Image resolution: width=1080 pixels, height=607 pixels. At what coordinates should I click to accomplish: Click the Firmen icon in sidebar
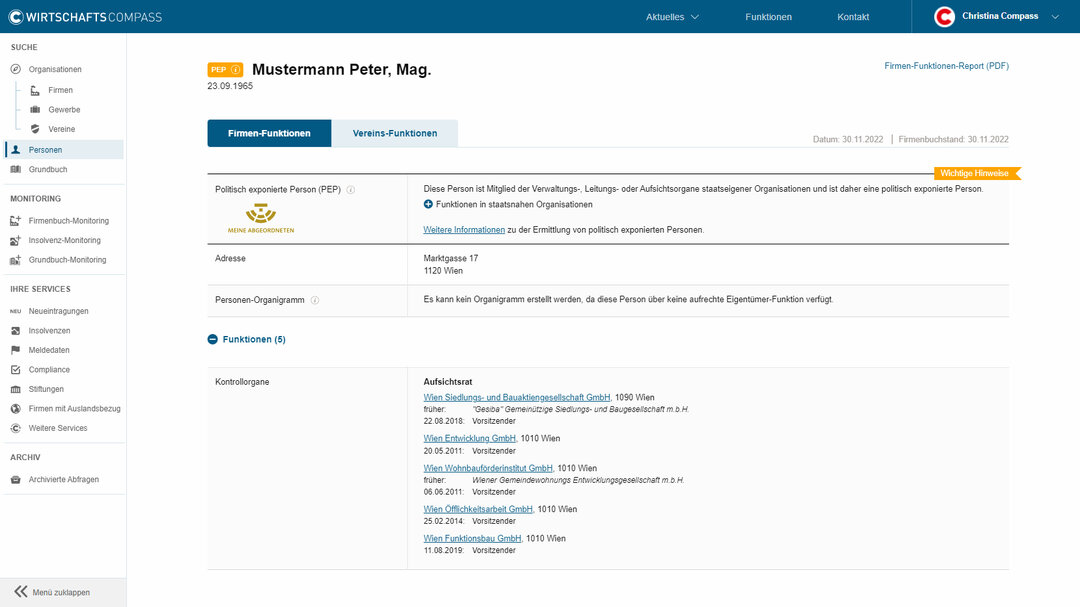tap(35, 90)
